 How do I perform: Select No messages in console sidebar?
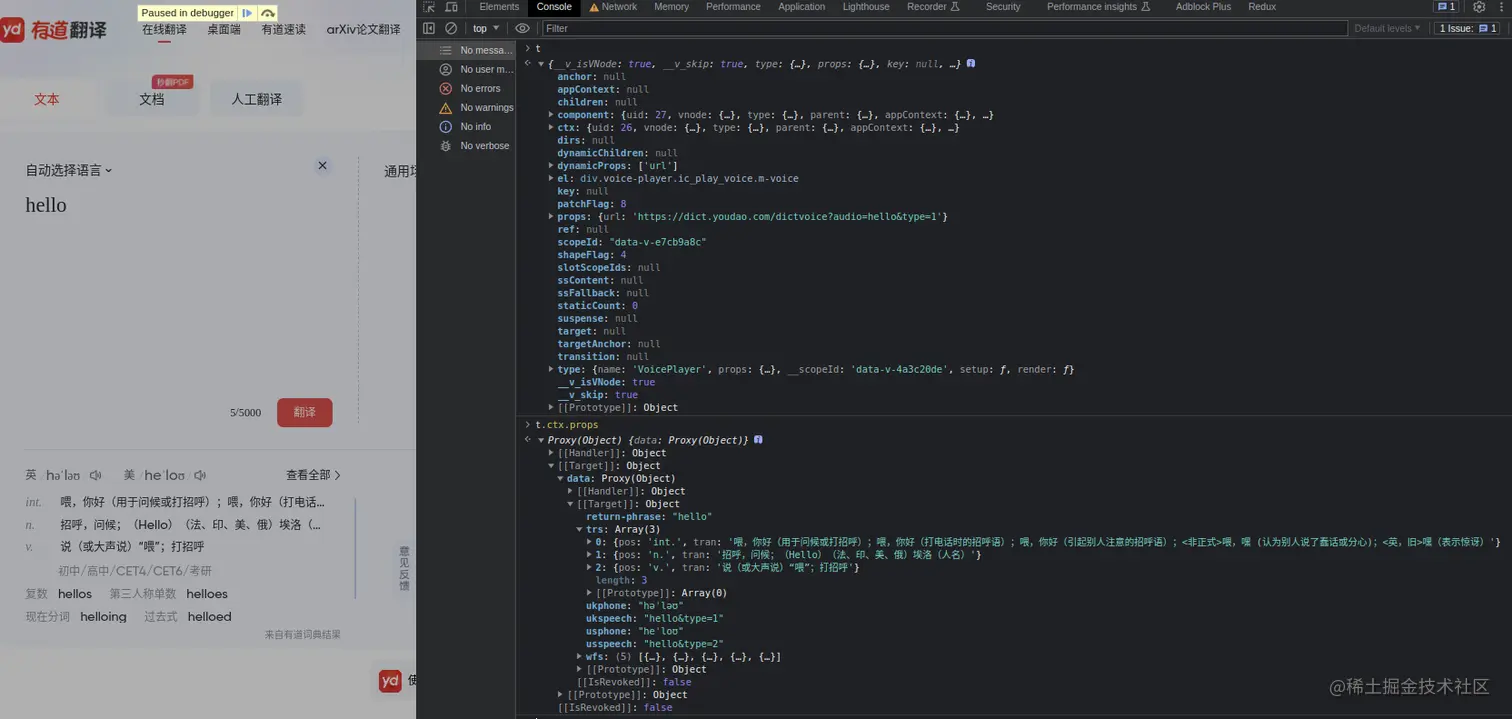click(476, 50)
